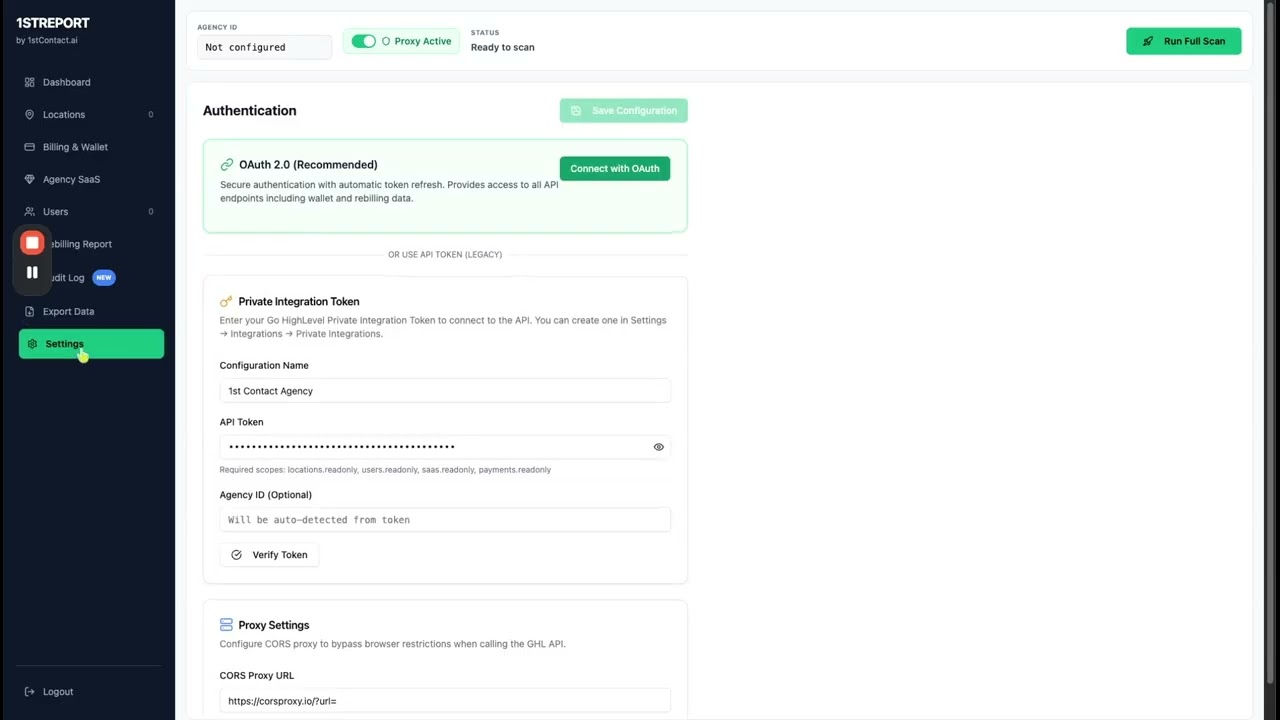Click the Authentication section heading
This screenshot has height=720, width=1280.
[x=250, y=111]
